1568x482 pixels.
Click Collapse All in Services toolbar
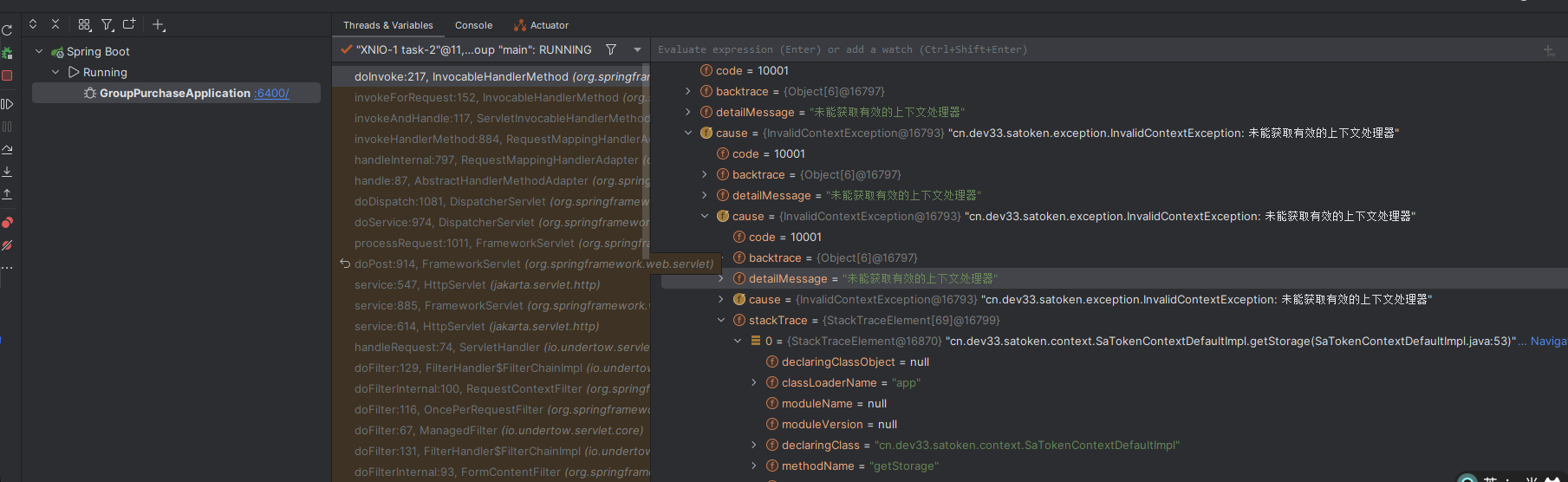click(x=55, y=24)
